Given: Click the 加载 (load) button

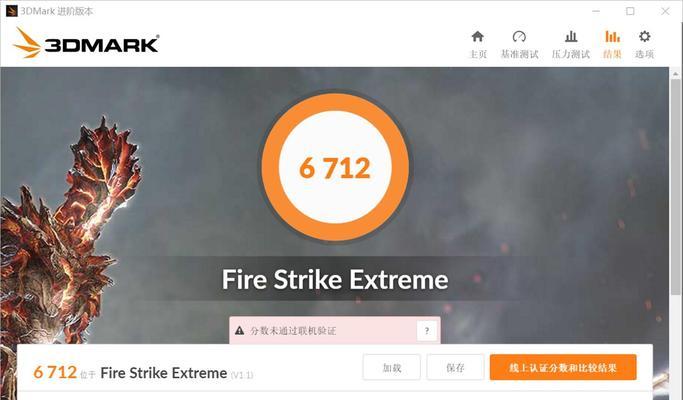Looking at the screenshot, I should pos(392,367).
